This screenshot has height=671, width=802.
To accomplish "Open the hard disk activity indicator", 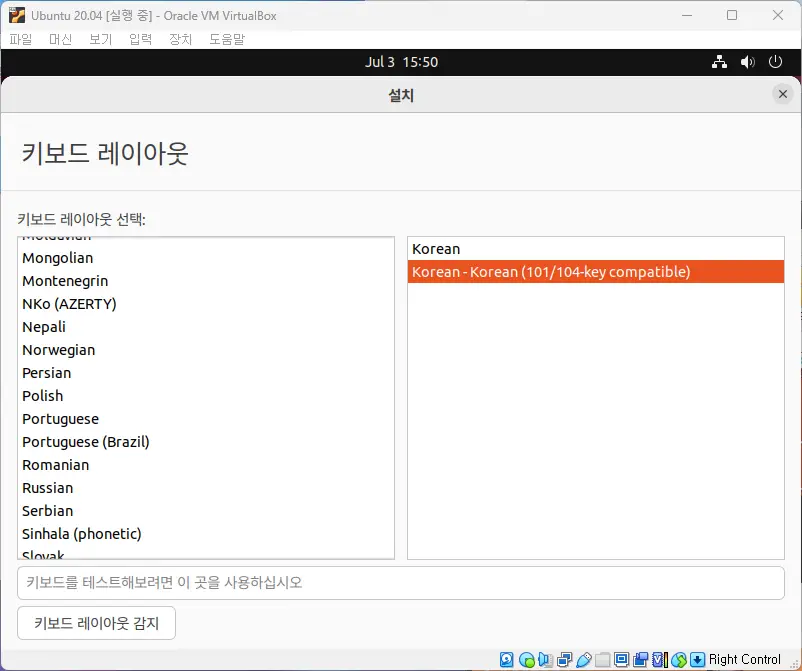I will tap(506, 660).
